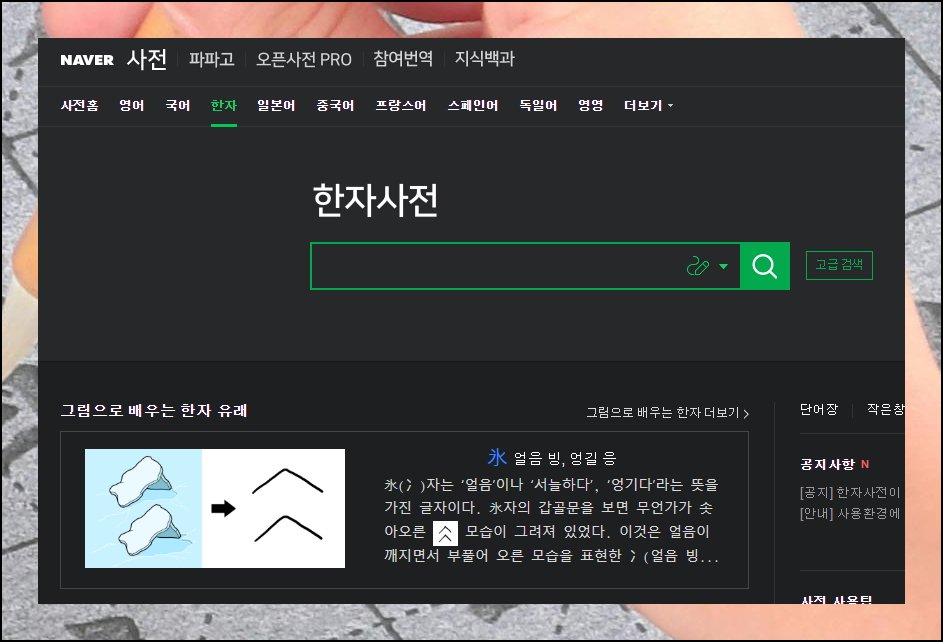Switch to the 스페인어 dictionary tab
This screenshot has width=943, height=642.
(473, 106)
